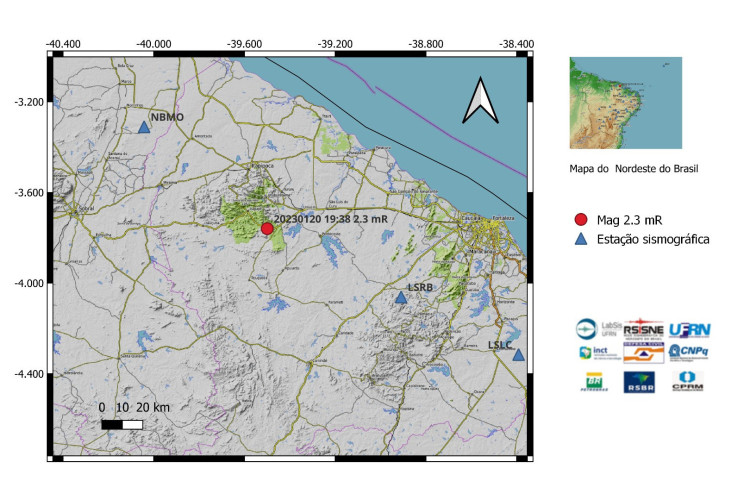Click the 20230120 19:38 2.3 mR event label

coord(330,217)
